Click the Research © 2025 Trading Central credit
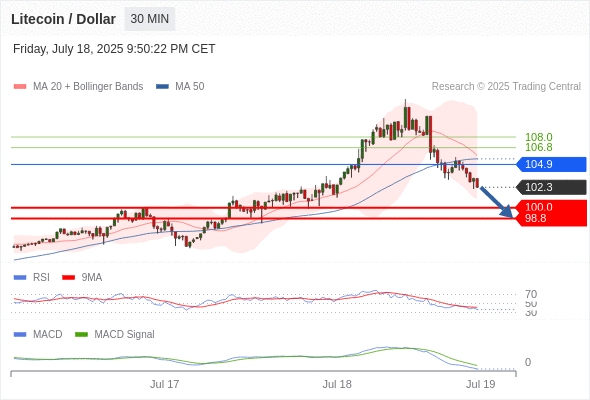 (506, 87)
